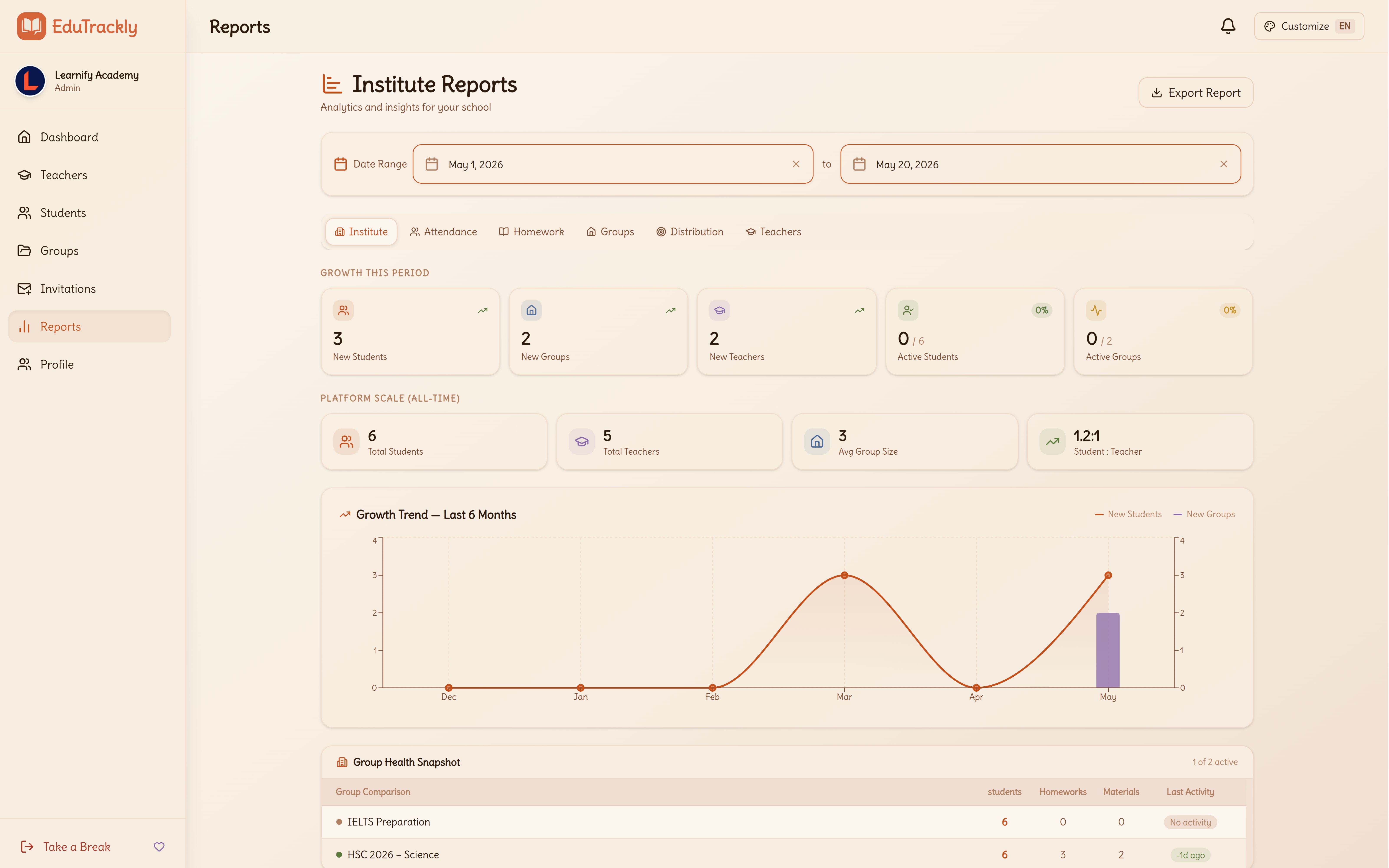Click the Active Students card icon
This screenshot has height=868, width=1389.
908,311
